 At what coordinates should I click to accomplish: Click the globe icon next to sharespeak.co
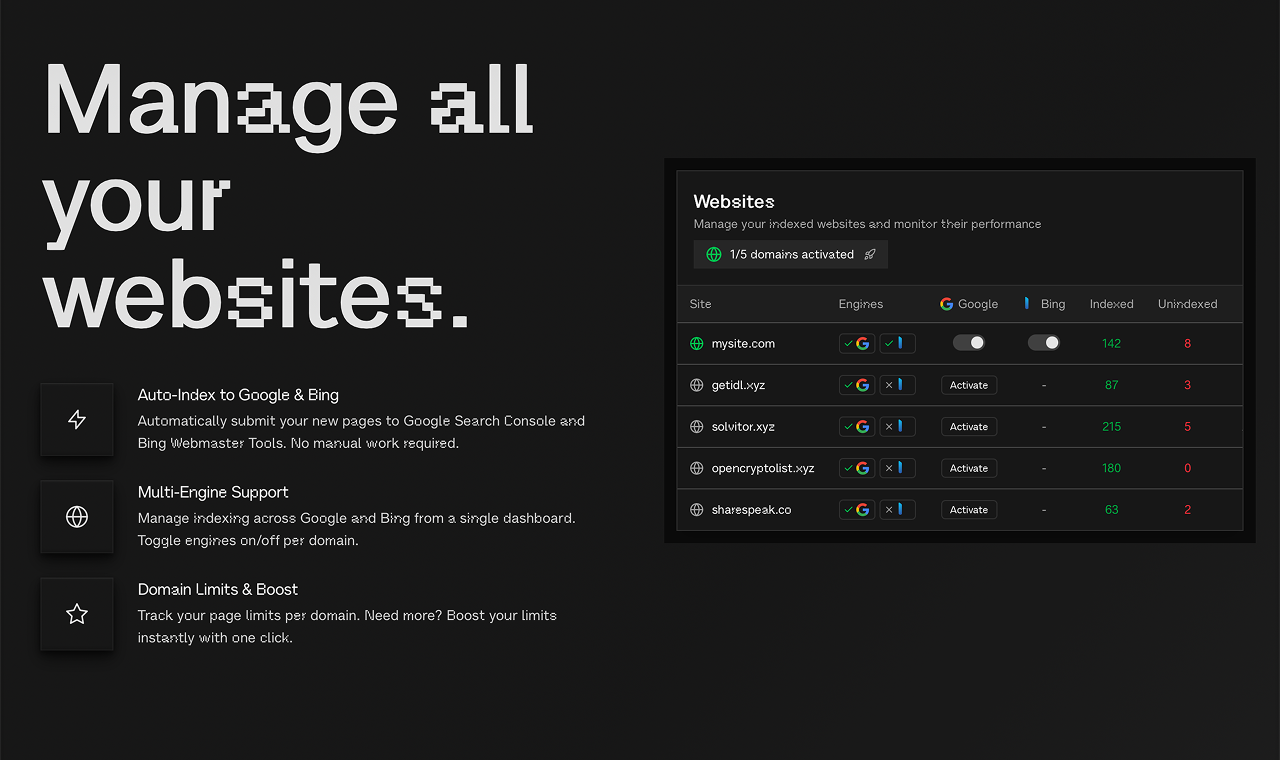point(695,509)
